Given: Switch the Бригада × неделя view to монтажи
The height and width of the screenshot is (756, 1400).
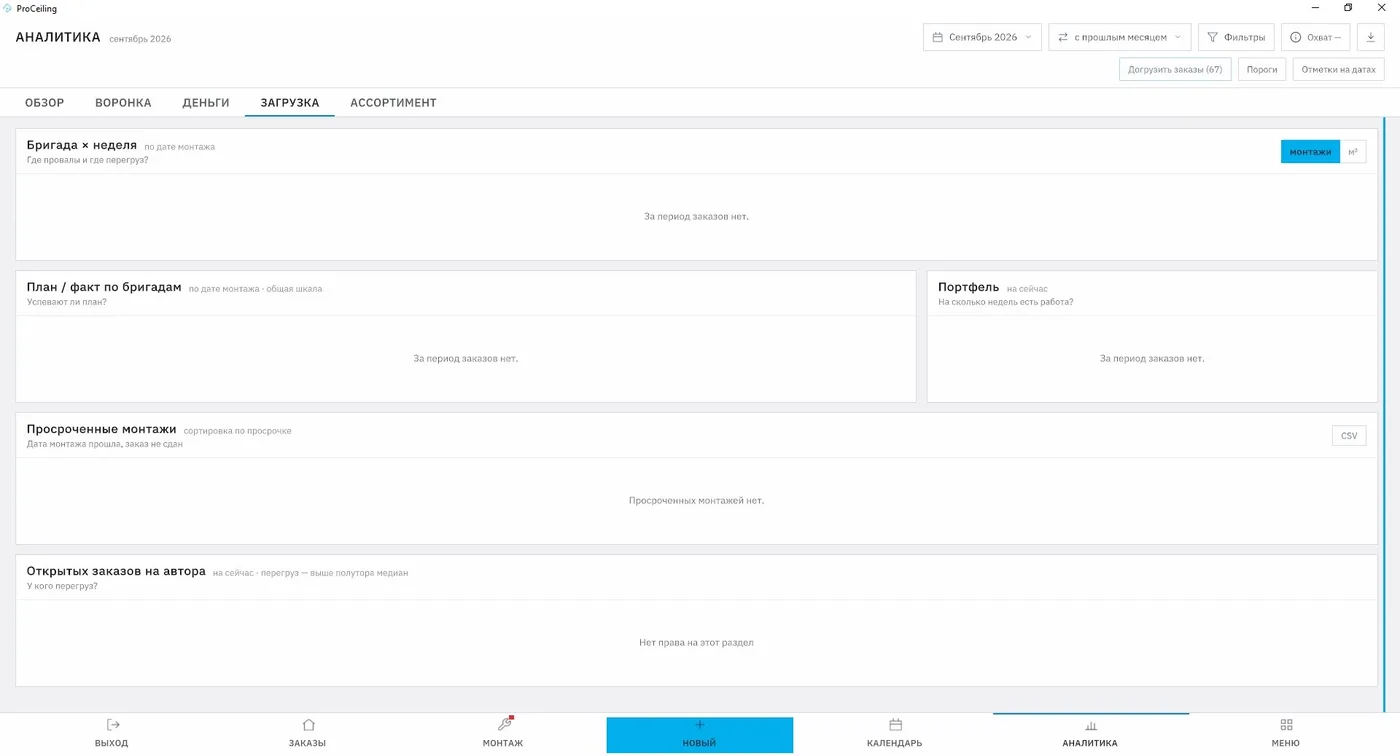Looking at the screenshot, I should click(x=1310, y=152).
